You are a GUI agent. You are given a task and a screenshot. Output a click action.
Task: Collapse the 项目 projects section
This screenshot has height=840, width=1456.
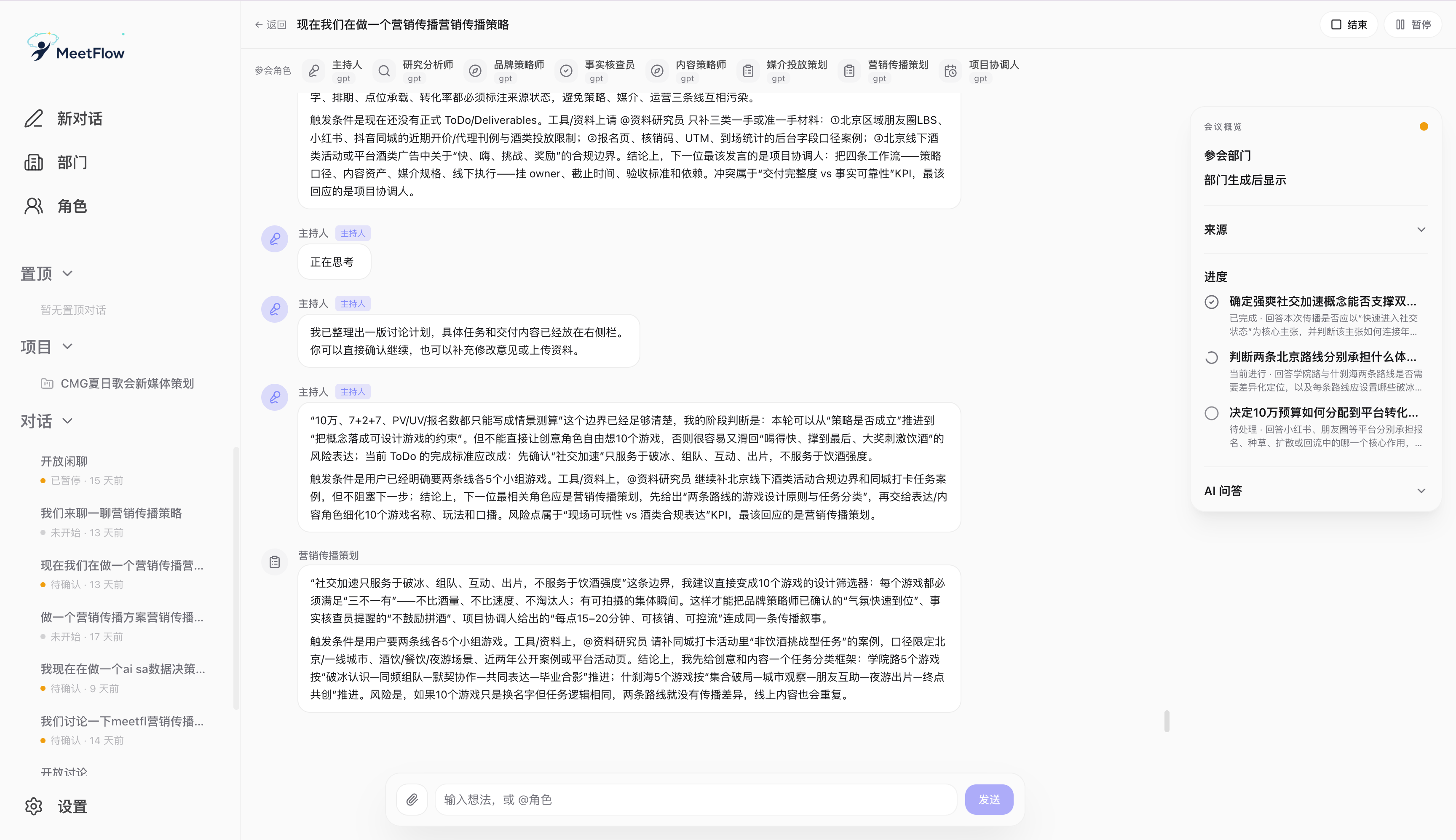click(x=47, y=346)
